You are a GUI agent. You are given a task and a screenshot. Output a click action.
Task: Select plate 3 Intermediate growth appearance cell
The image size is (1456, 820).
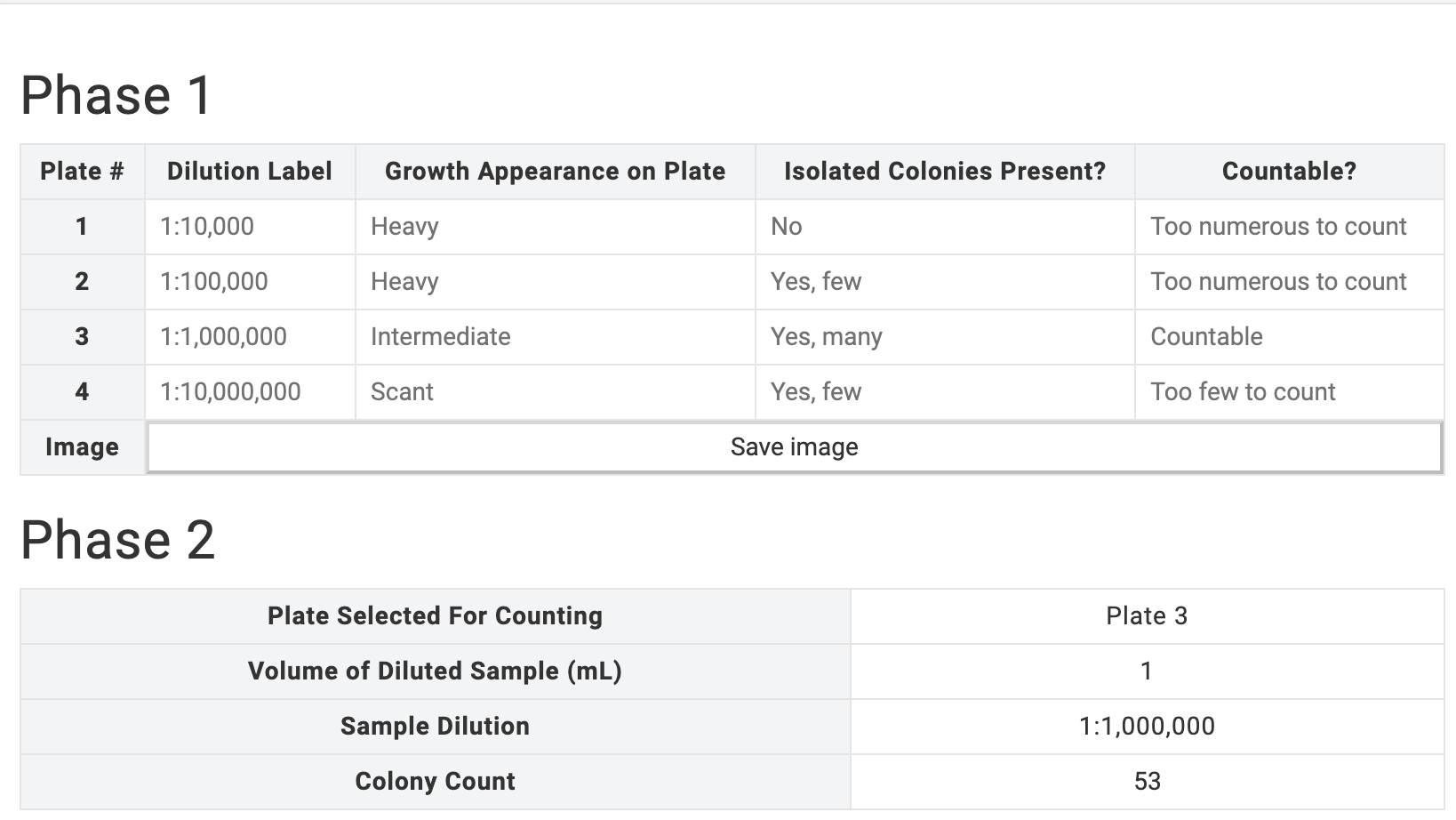point(555,337)
